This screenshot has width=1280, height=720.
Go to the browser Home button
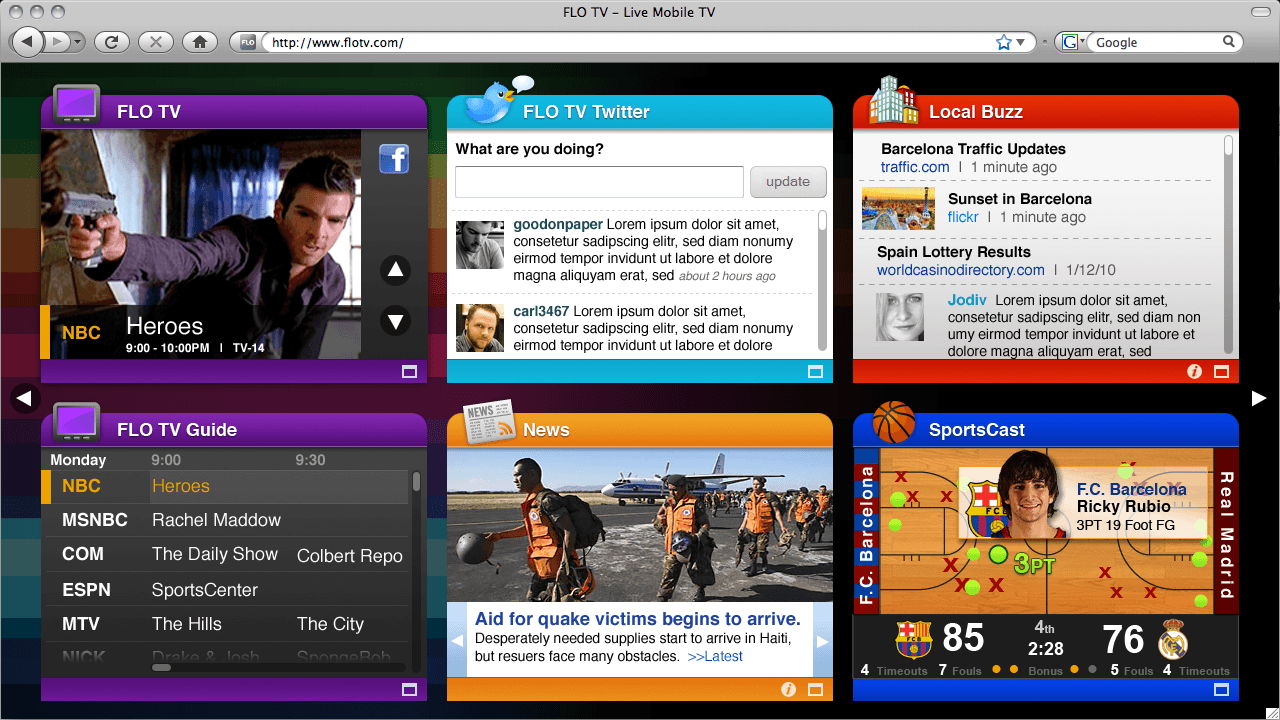click(x=200, y=42)
